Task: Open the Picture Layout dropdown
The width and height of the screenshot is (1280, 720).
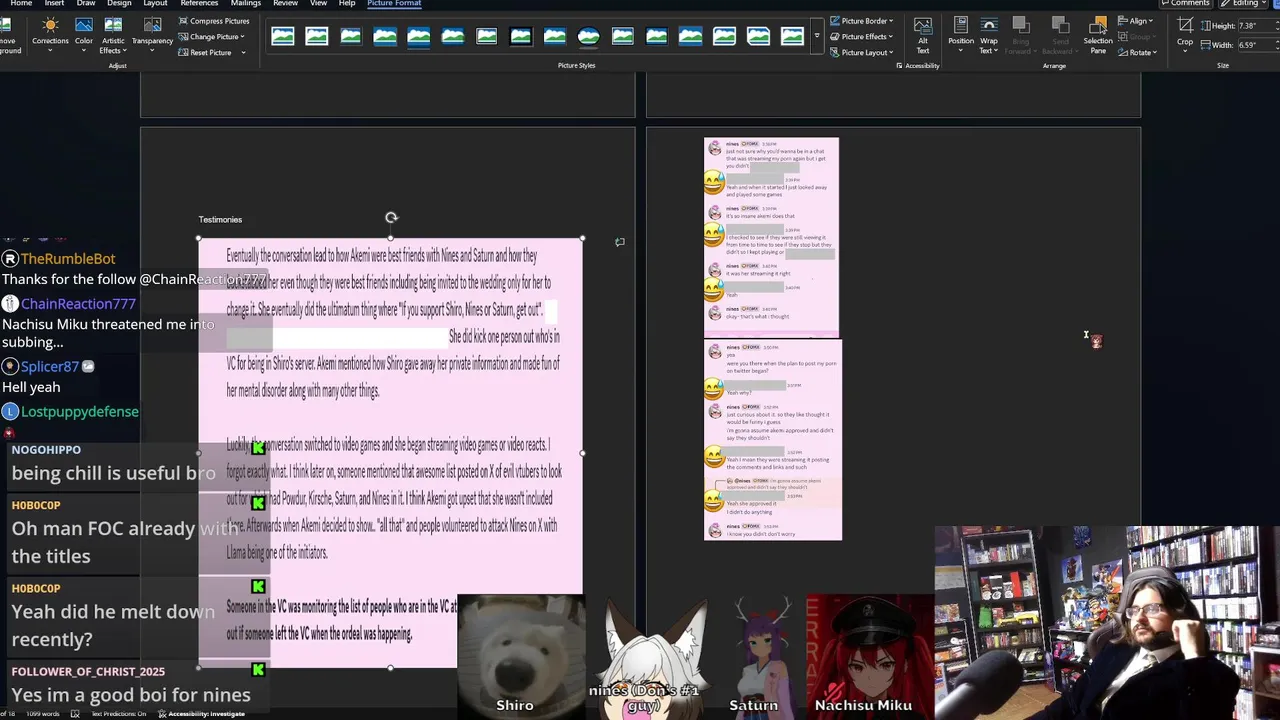Action: 861,52
